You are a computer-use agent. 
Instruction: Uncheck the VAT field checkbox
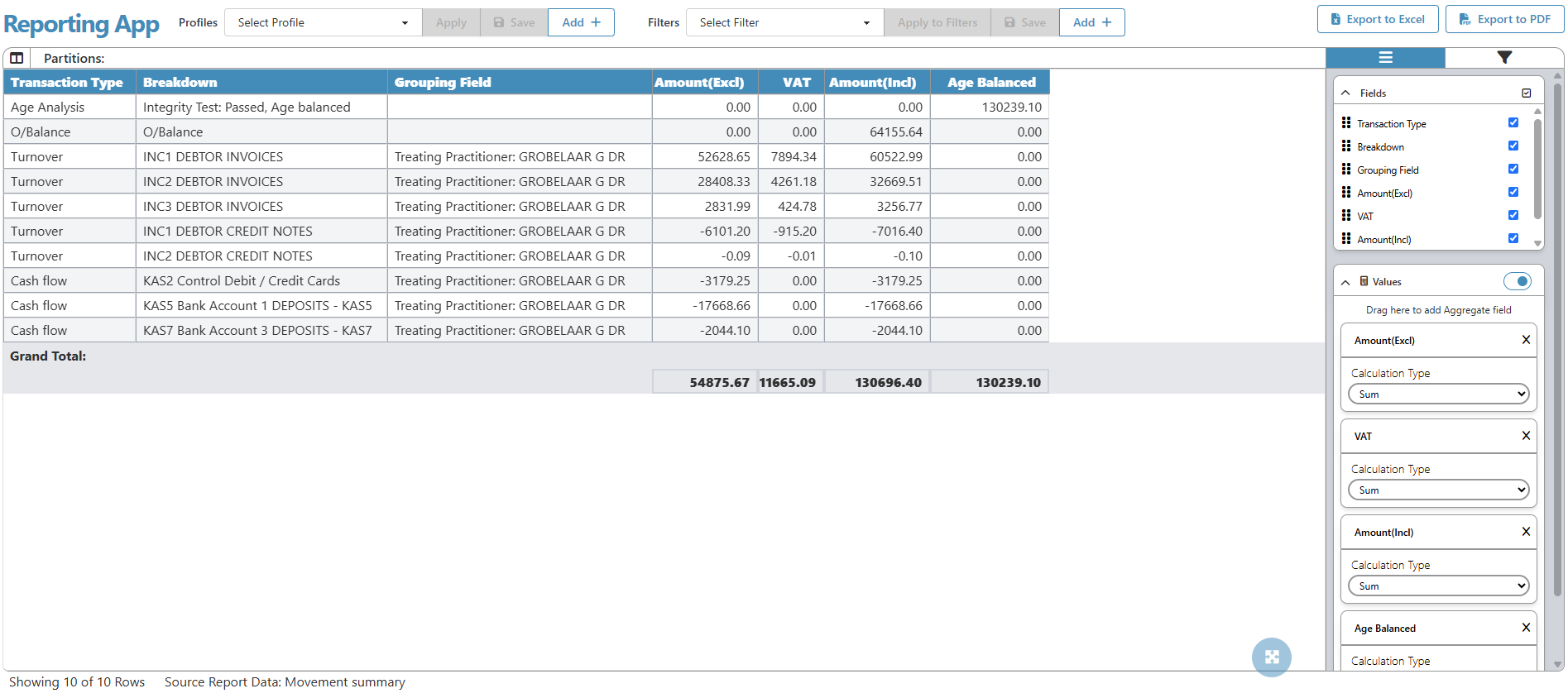coord(1513,215)
